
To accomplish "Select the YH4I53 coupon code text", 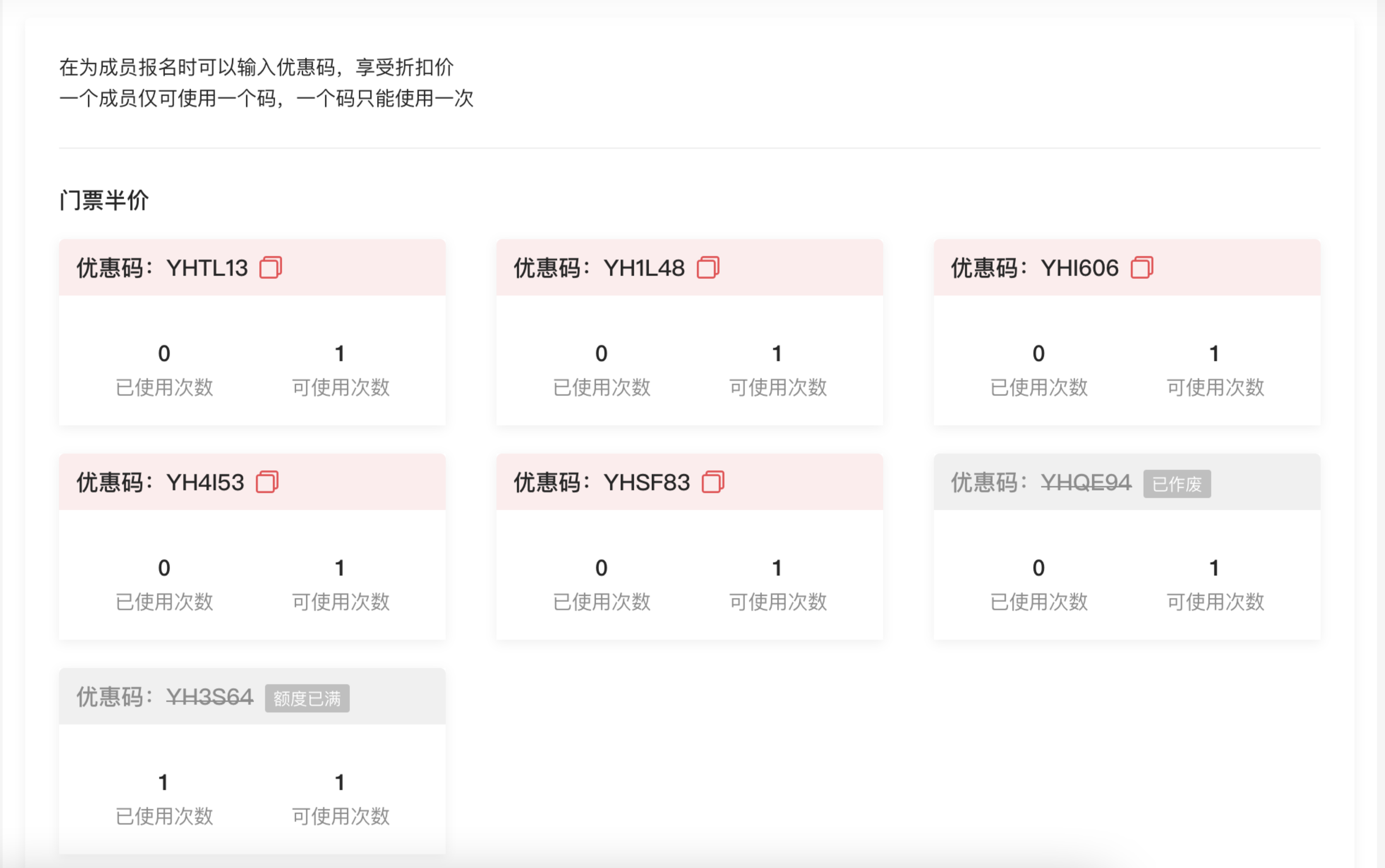I will [205, 482].
